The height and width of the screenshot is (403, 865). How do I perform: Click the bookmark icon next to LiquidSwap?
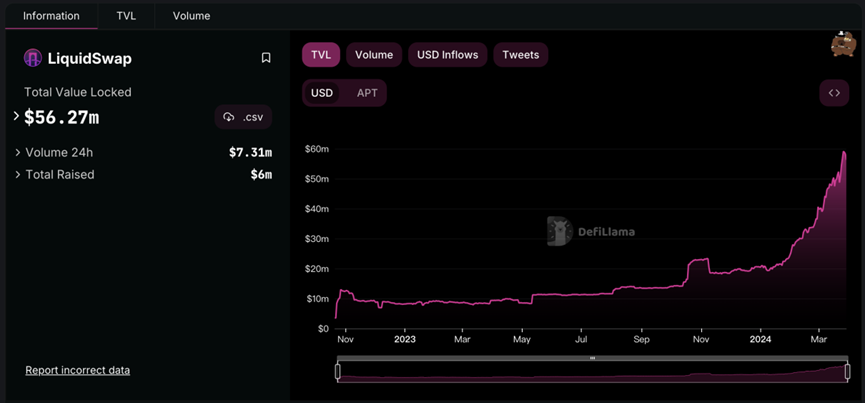click(266, 58)
